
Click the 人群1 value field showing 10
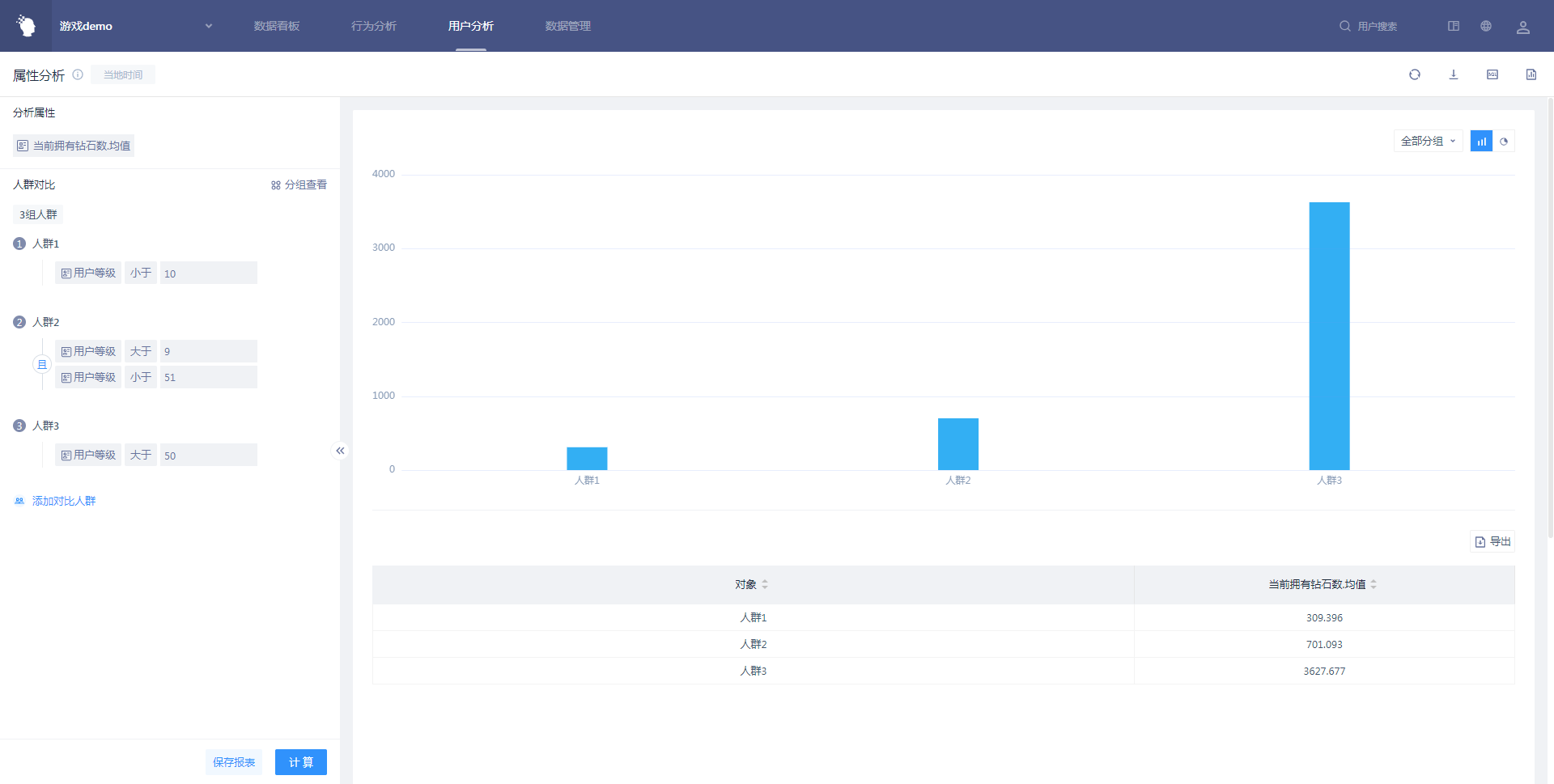pos(208,273)
